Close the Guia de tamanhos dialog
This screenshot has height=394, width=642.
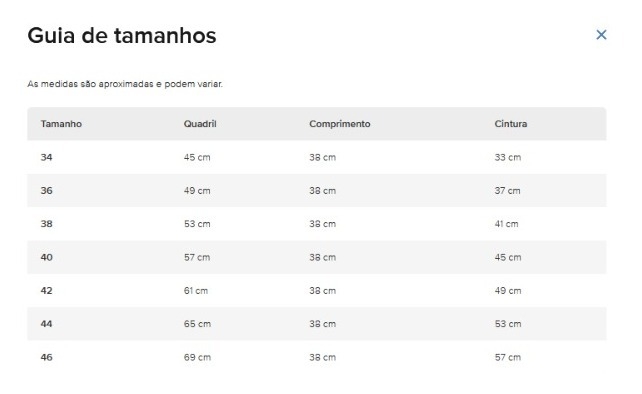coord(601,35)
